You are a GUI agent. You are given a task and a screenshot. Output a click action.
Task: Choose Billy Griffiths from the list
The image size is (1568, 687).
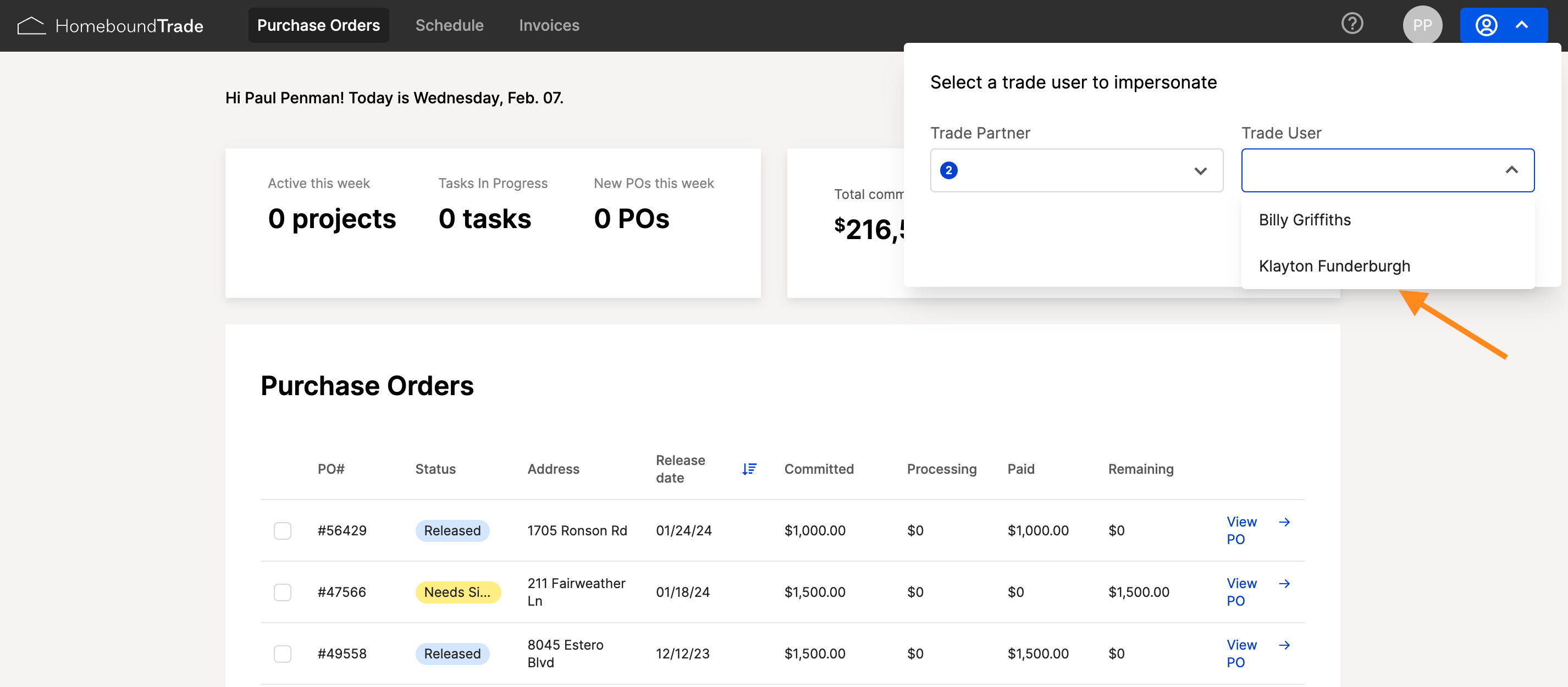(1387, 220)
